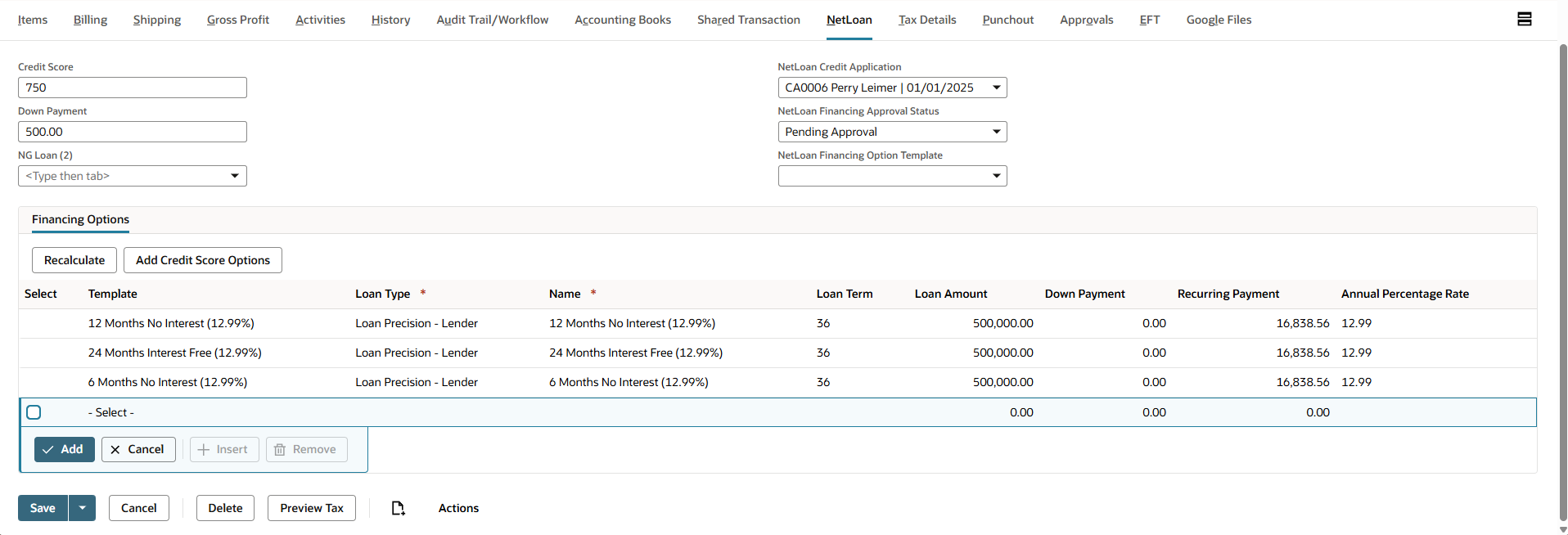1568x535 pixels.
Task: Open the Gross Profit tab
Action: click(x=237, y=20)
